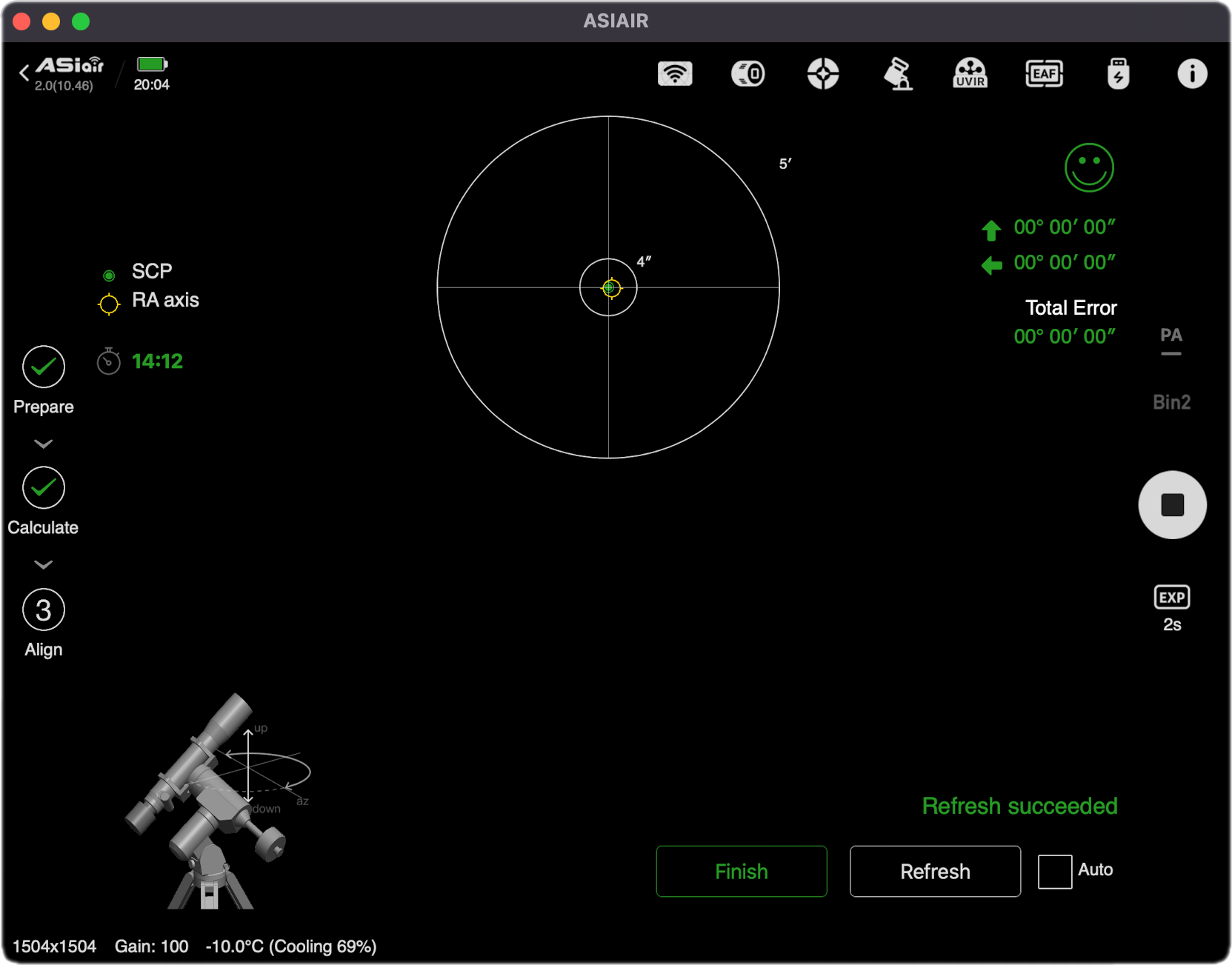Click the left arrow azimuth error
This screenshot has height=965, width=1232.
(x=991, y=265)
